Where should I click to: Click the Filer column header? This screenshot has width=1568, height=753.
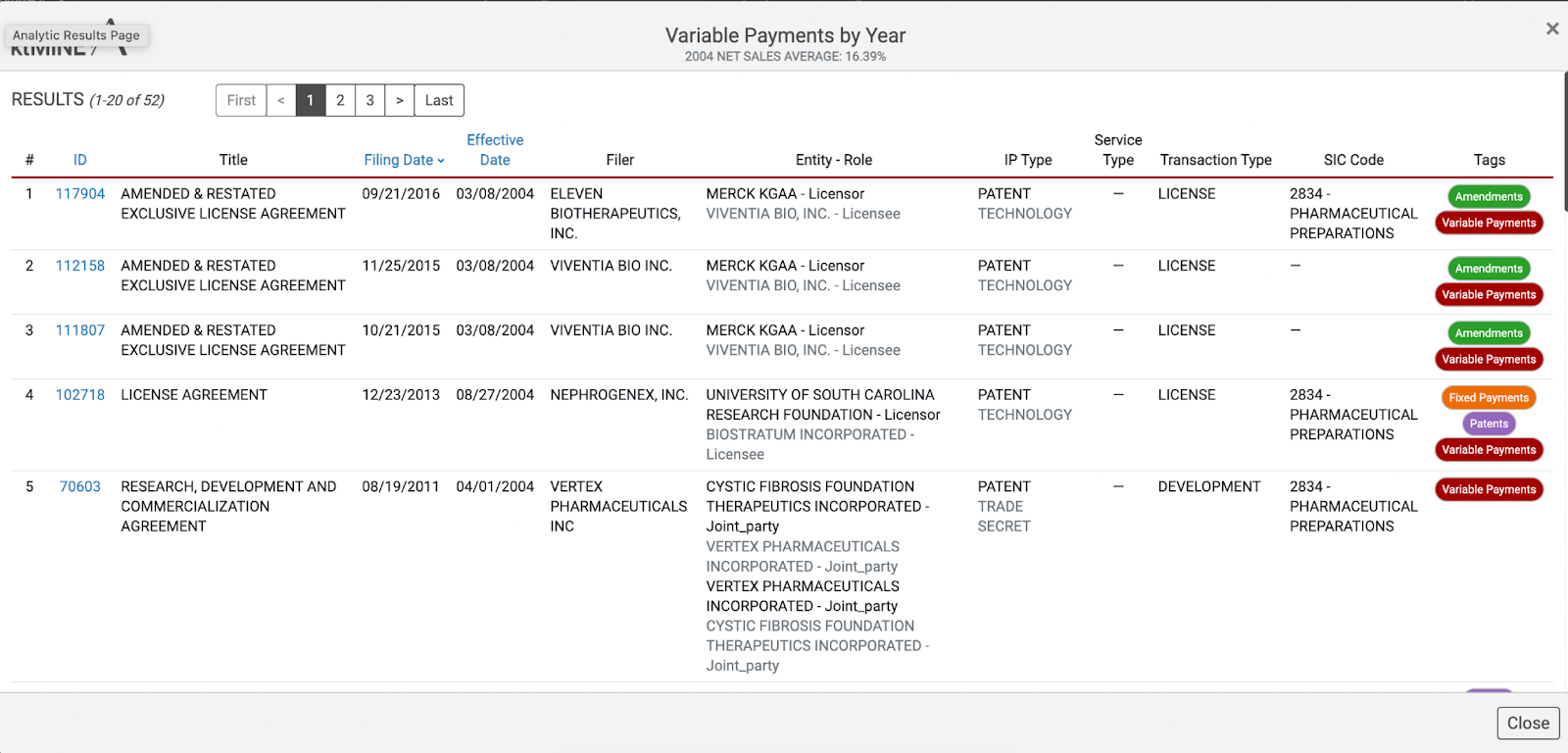[x=620, y=160]
